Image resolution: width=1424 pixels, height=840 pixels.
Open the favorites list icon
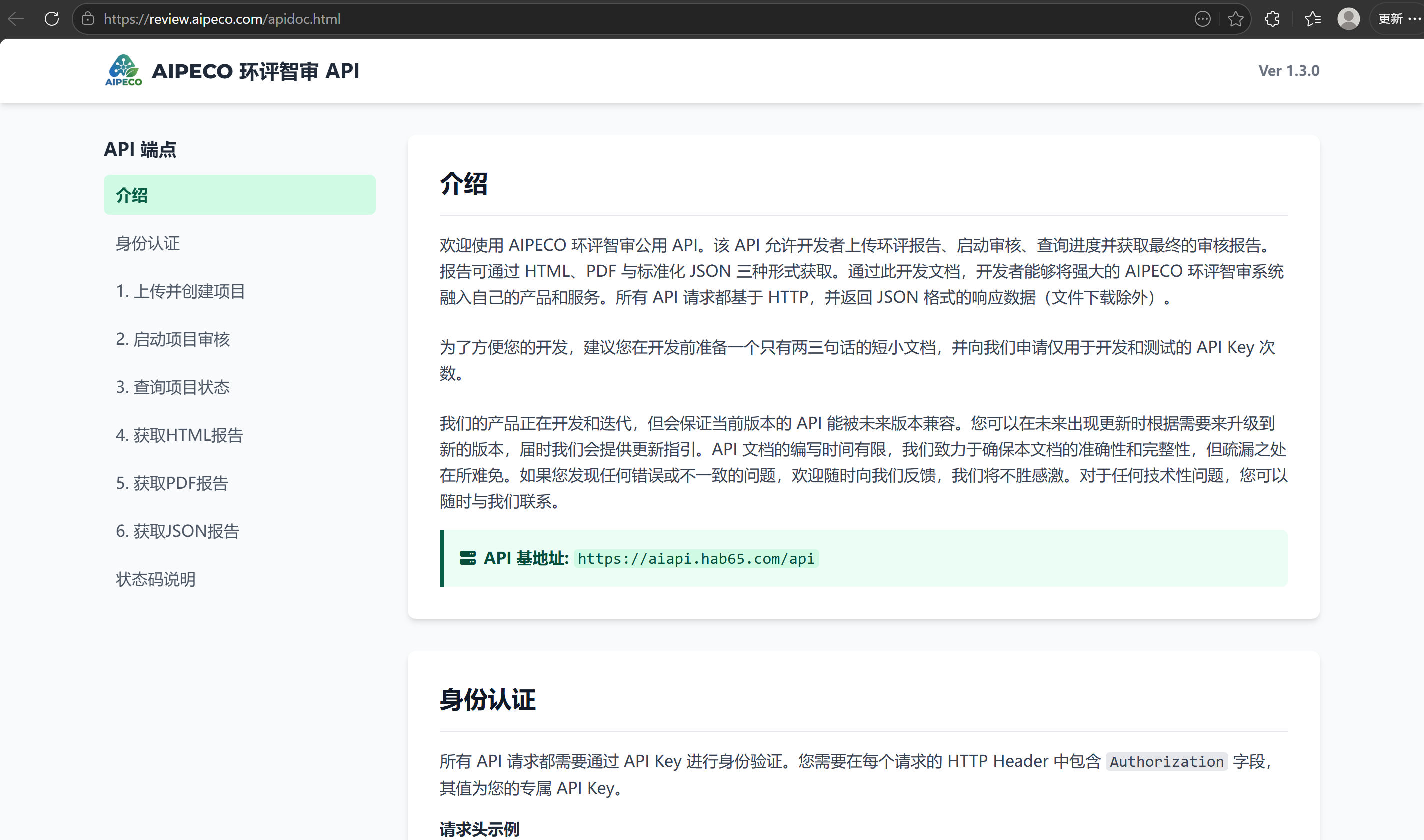[1312, 18]
